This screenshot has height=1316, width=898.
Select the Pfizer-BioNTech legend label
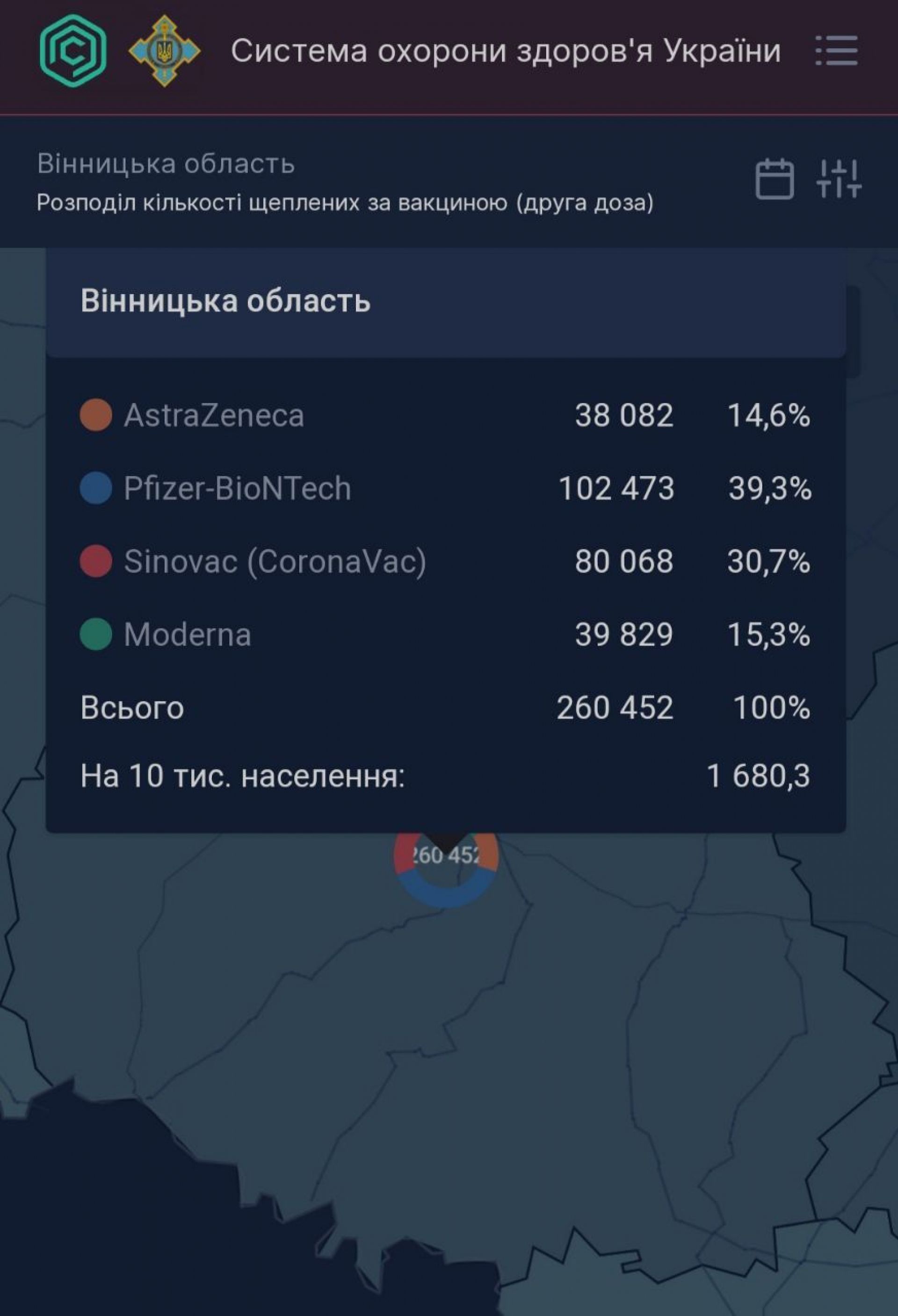click(x=238, y=488)
